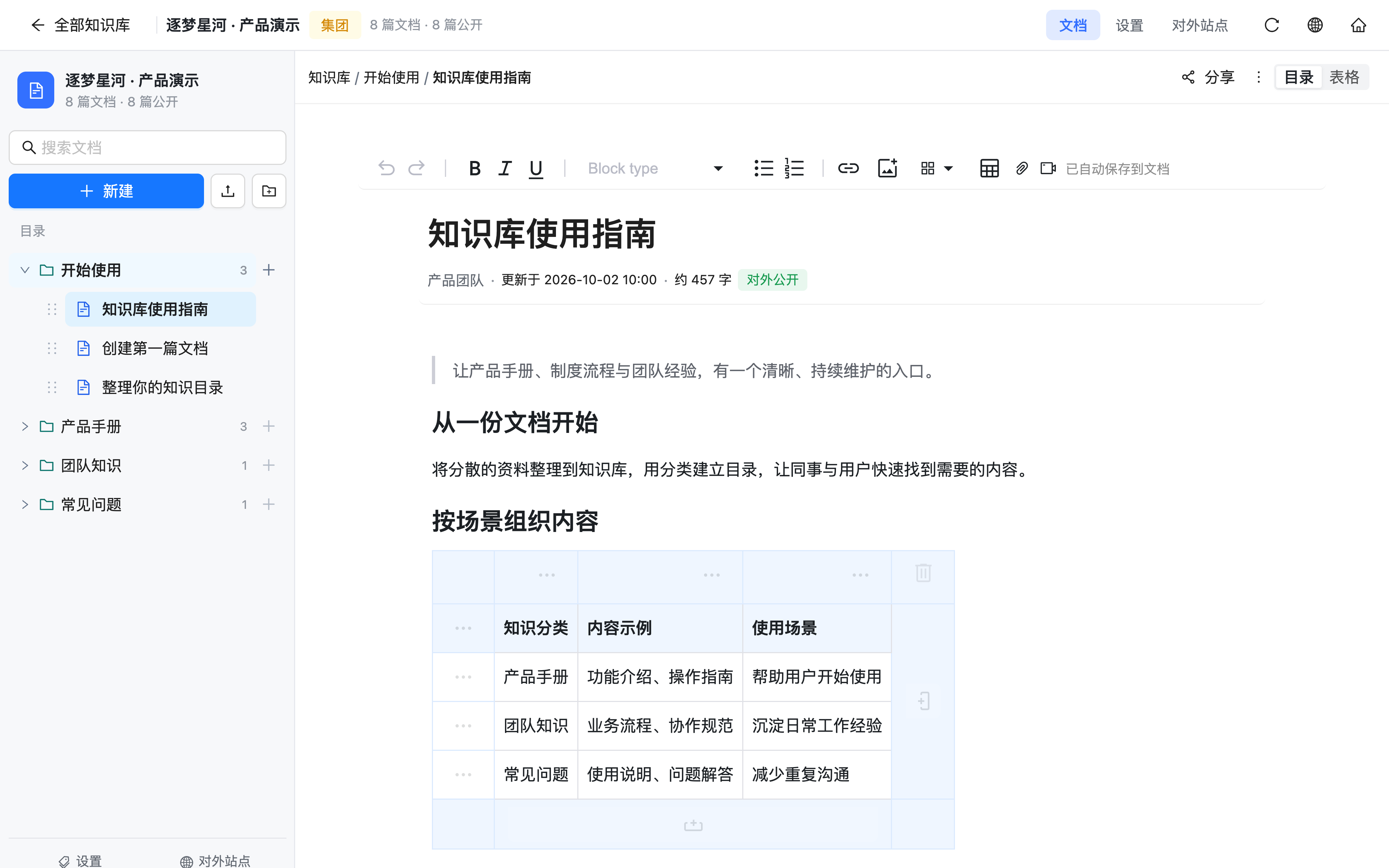Open the 对外站点 tab in top bar
This screenshot has width=1389, height=868.
[x=1199, y=25]
